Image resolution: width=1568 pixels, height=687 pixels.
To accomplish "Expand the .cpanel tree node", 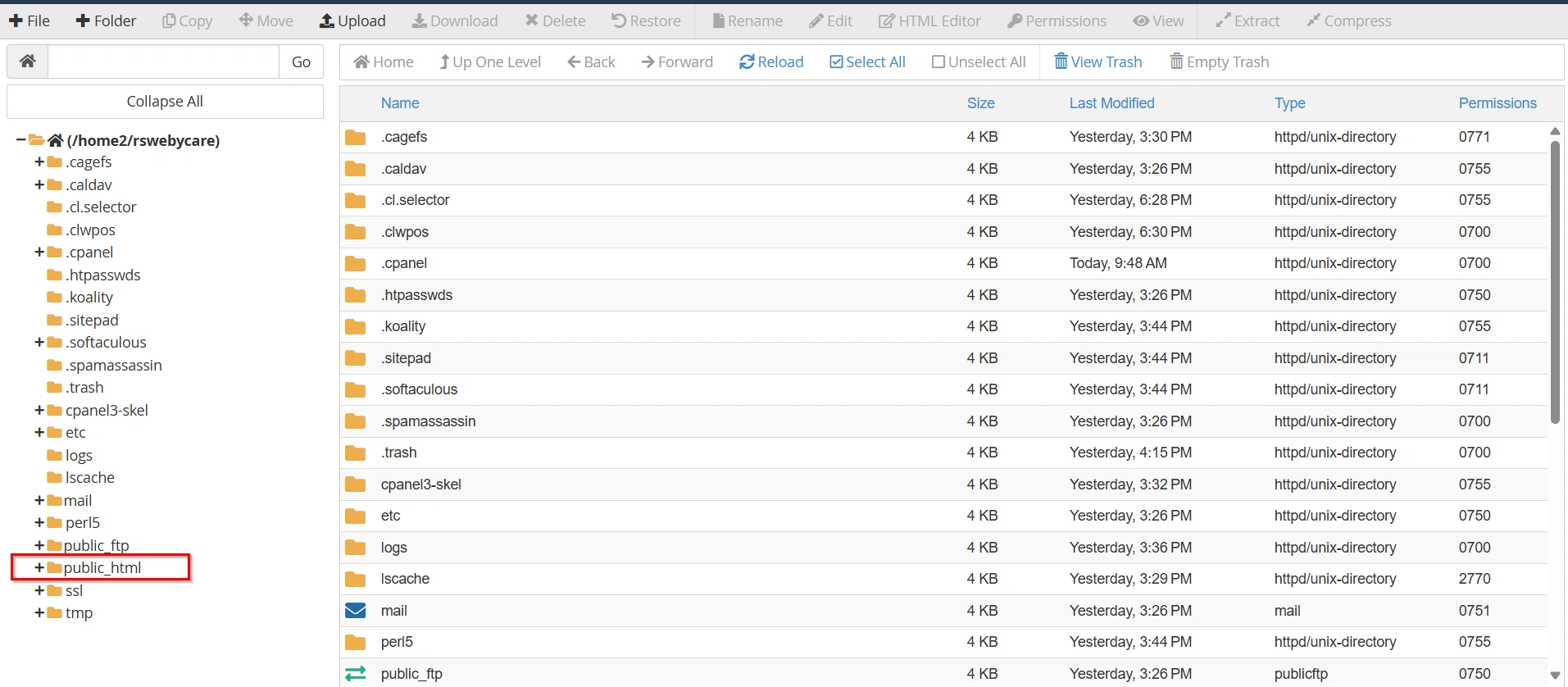I will click(x=39, y=253).
